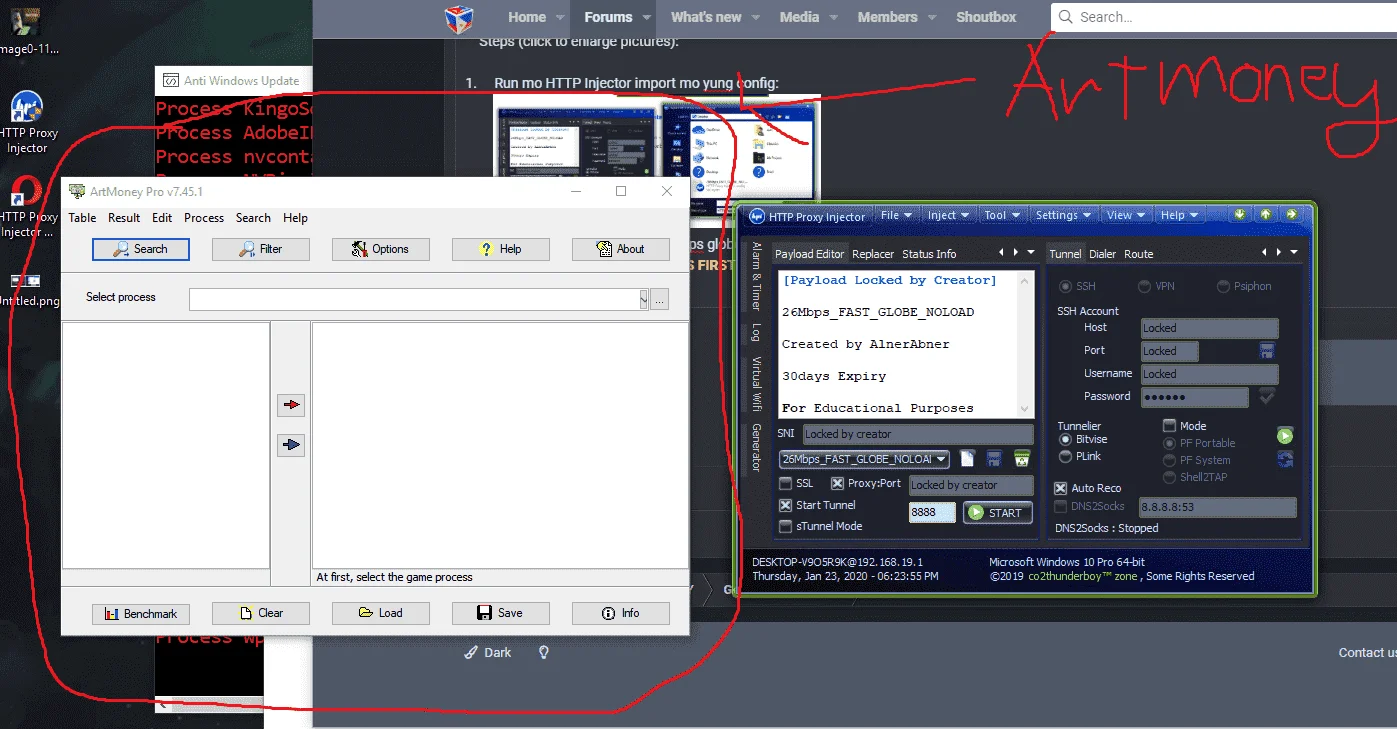Uncheck the Proxy:Port checkbox
1397x729 pixels.
click(x=838, y=484)
